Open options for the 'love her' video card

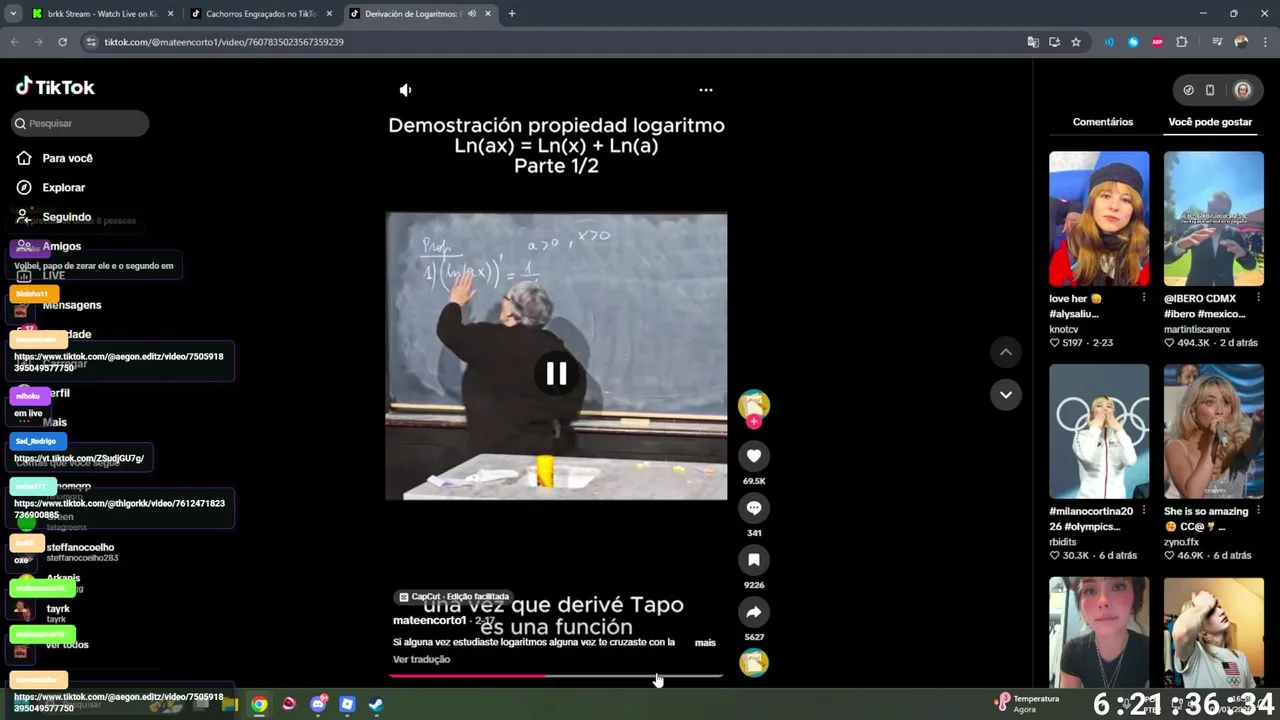click(x=1144, y=298)
